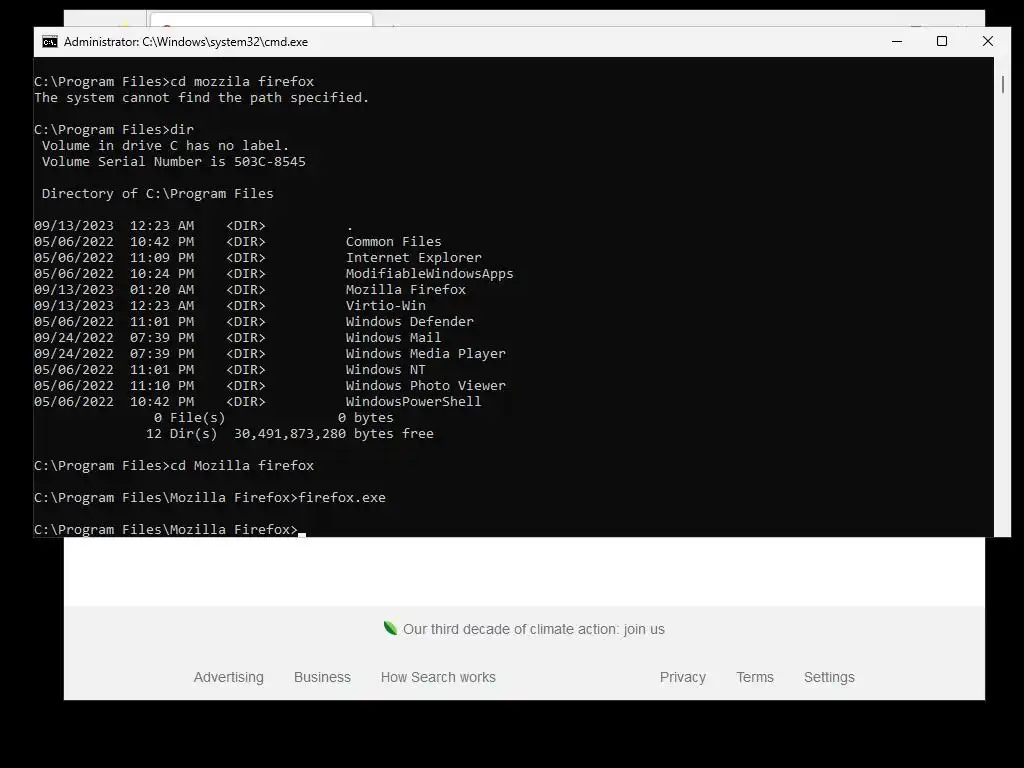
Task: Click the 'Common Files' directory entry
Action: [393, 242]
